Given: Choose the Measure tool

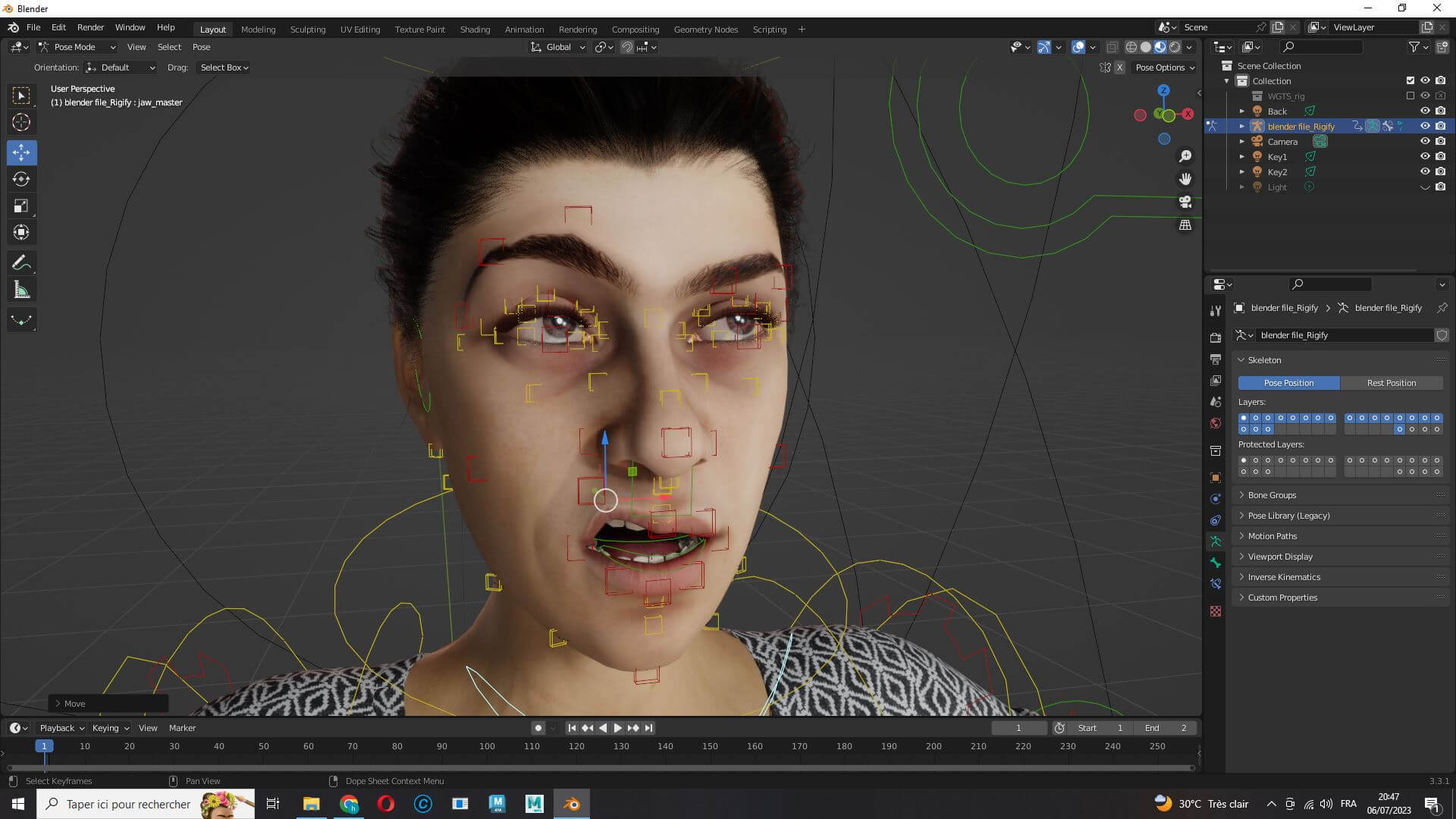Looking at the screenshot, I should pos(21,290).
